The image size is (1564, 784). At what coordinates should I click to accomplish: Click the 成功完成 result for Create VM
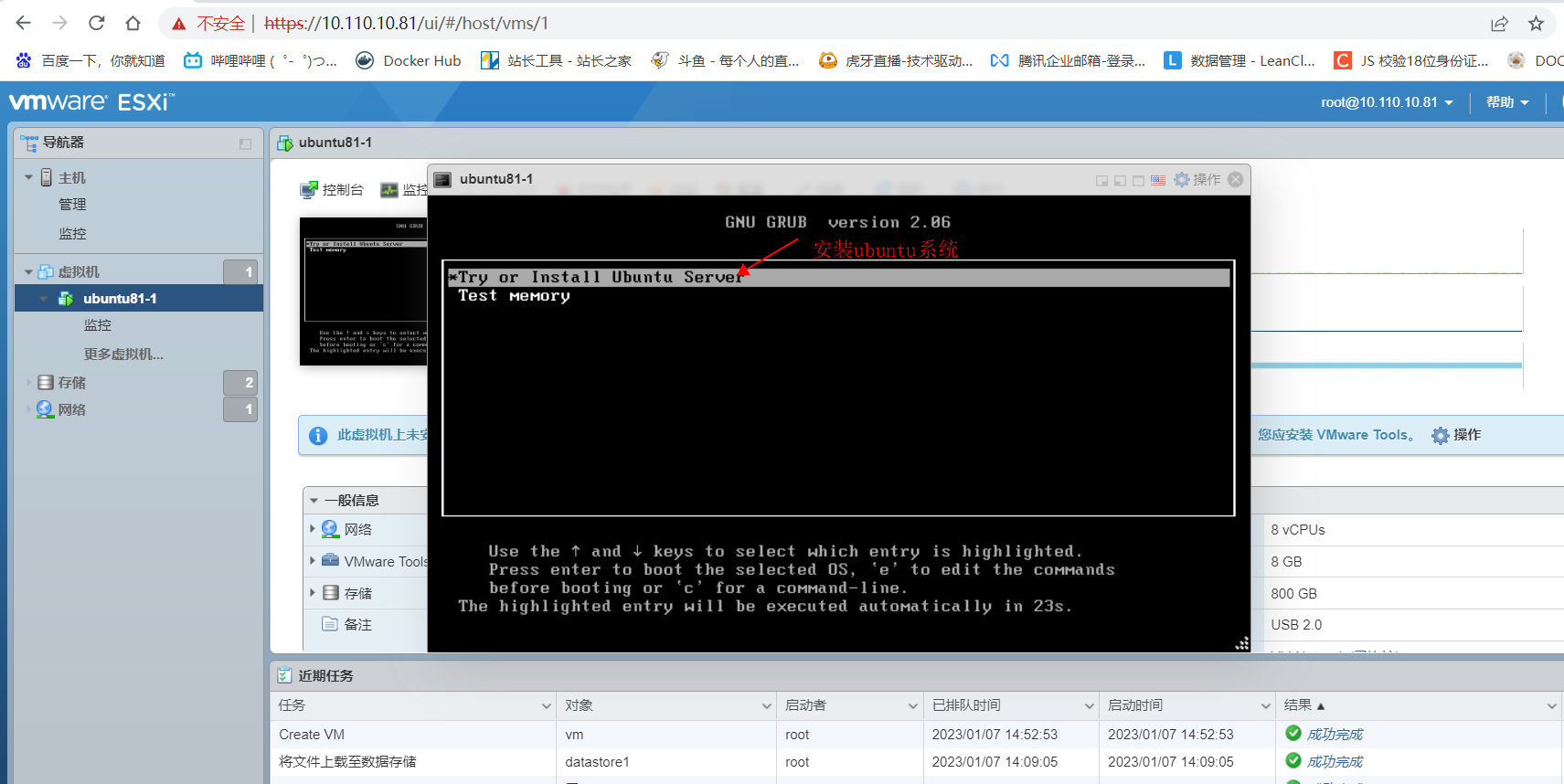coord(1335,735)
